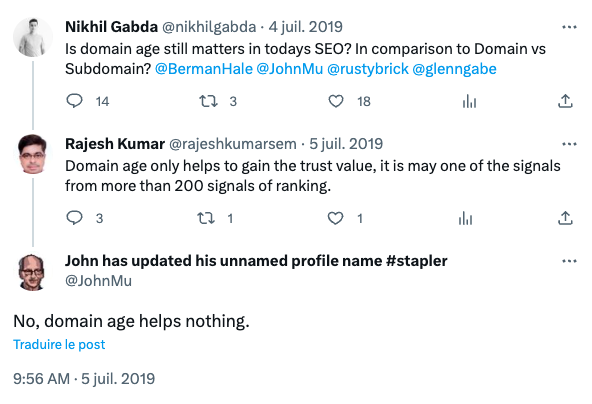Retweet Rajesh Kumar's reply
The width and height of the screenshot is (592, 404).
206,218
